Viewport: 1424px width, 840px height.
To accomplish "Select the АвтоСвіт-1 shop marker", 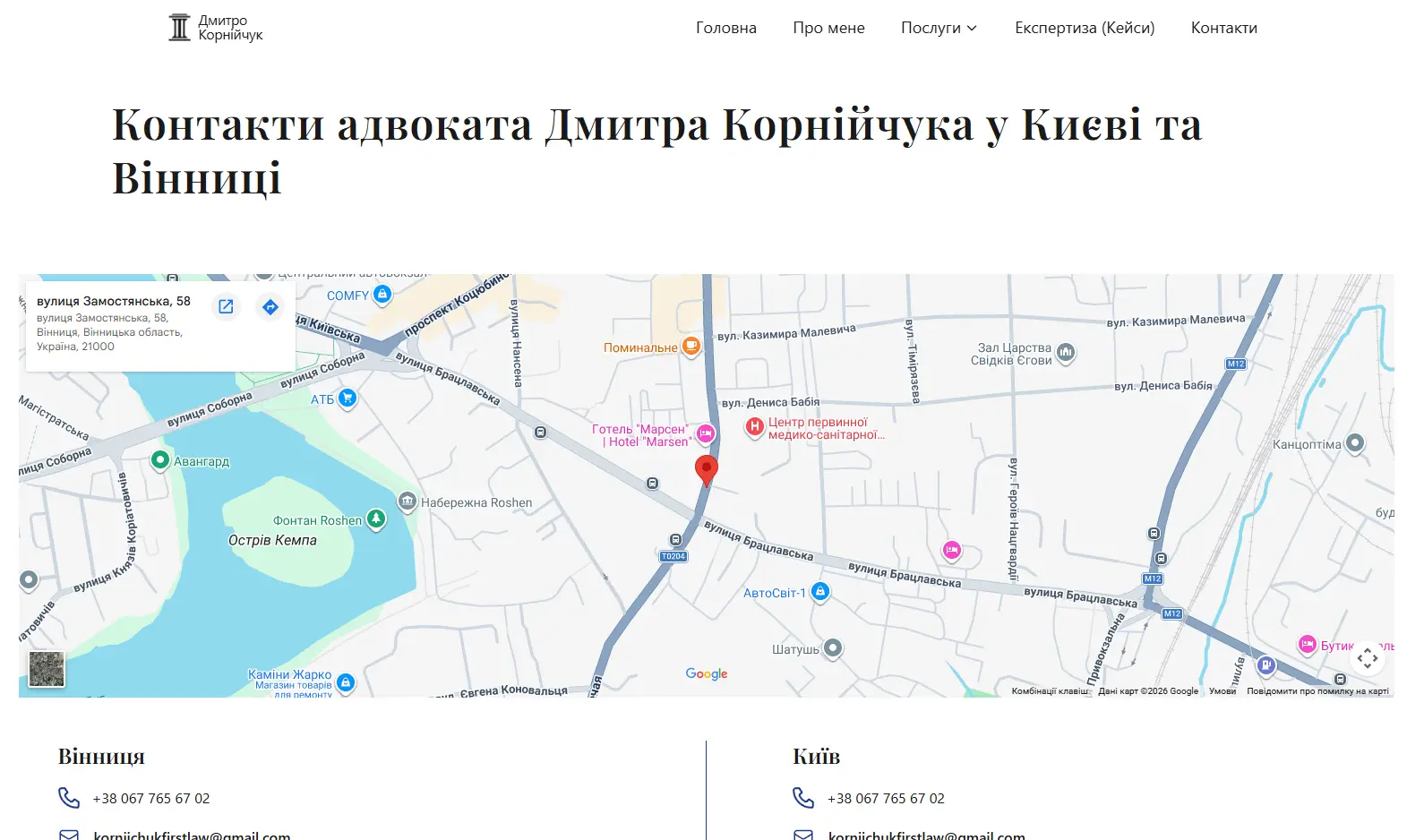I will pyautogui.click(x=819, y=592).
